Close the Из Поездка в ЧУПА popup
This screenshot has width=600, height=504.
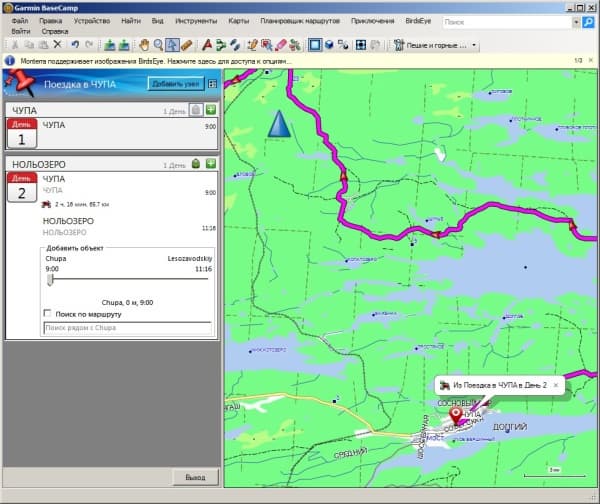point(556,385)
